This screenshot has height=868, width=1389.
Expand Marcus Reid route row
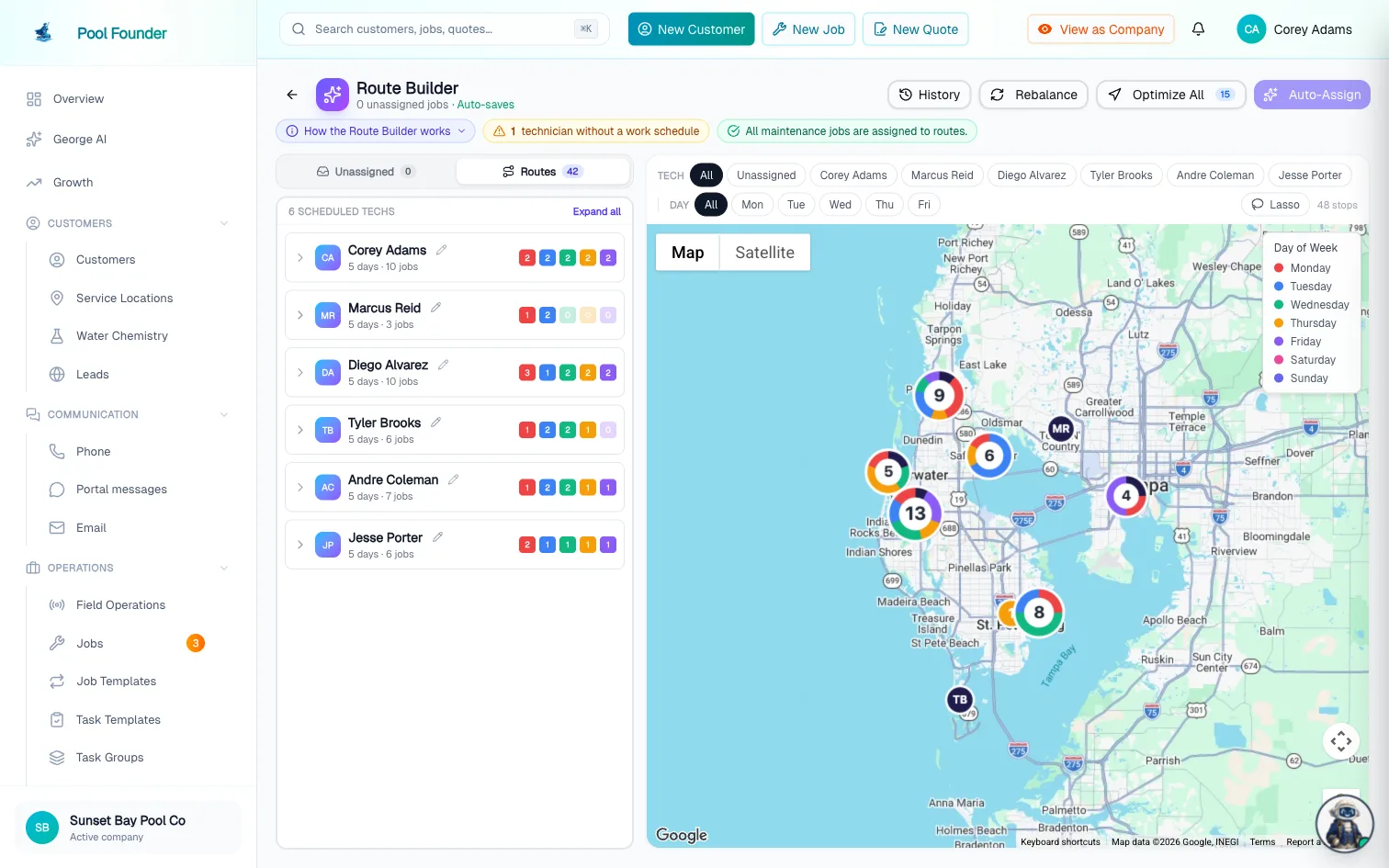click(300, 315)
